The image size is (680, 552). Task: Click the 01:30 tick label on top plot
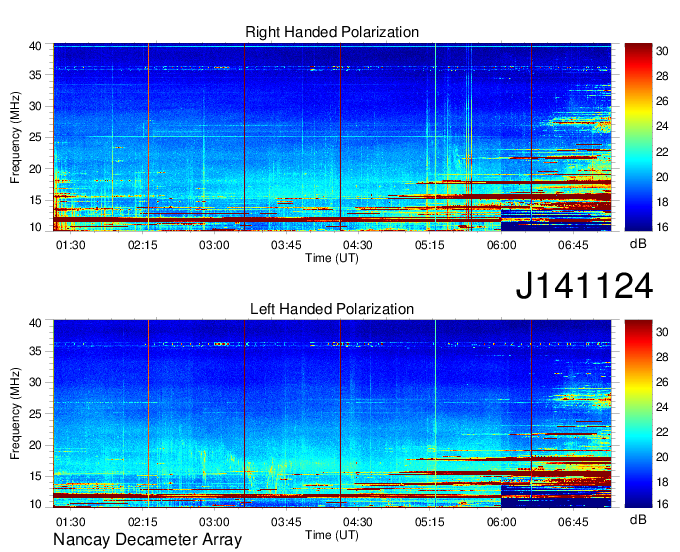pos(71,245)
